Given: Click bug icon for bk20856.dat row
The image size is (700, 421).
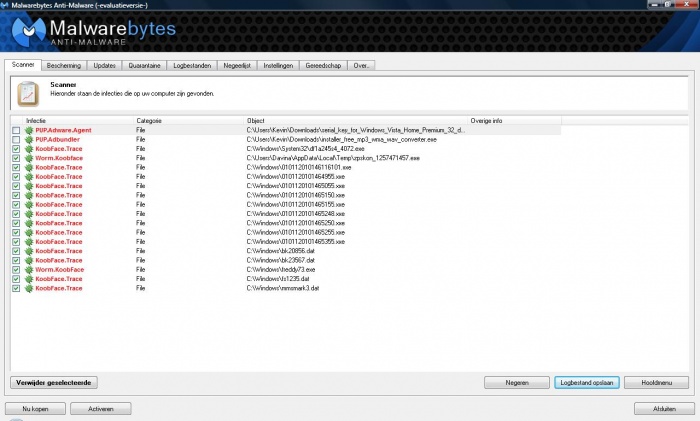Looking at the screenshot, I should 29,251.
